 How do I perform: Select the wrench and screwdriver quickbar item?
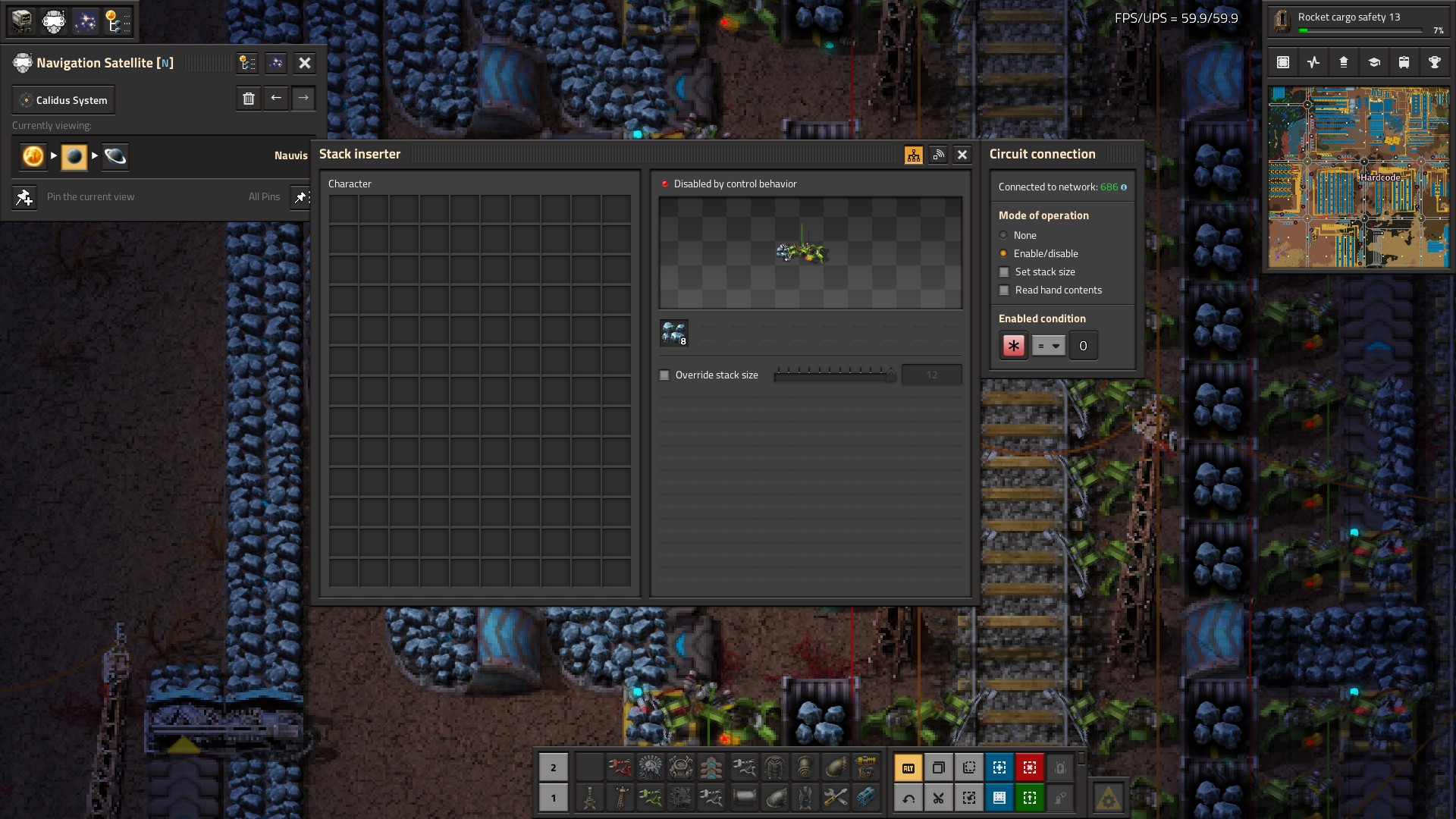pyautogui.click(x=835, y=798)
